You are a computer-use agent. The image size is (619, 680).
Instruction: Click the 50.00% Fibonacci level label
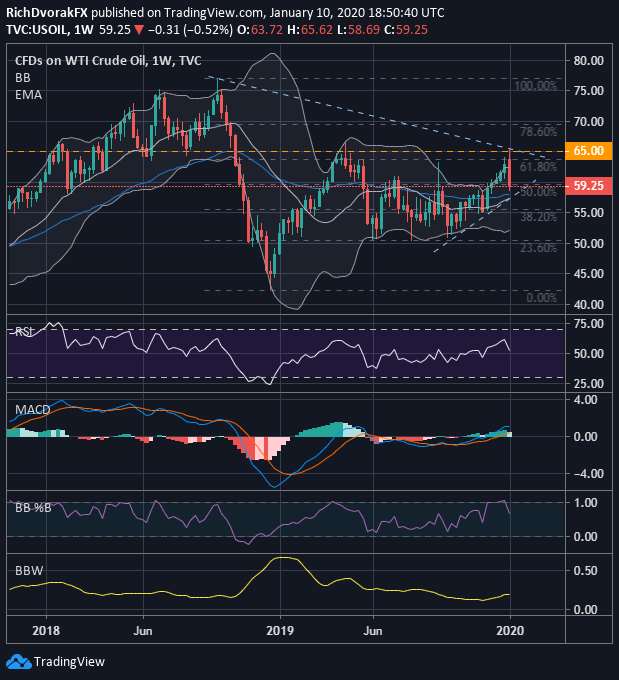538,192
